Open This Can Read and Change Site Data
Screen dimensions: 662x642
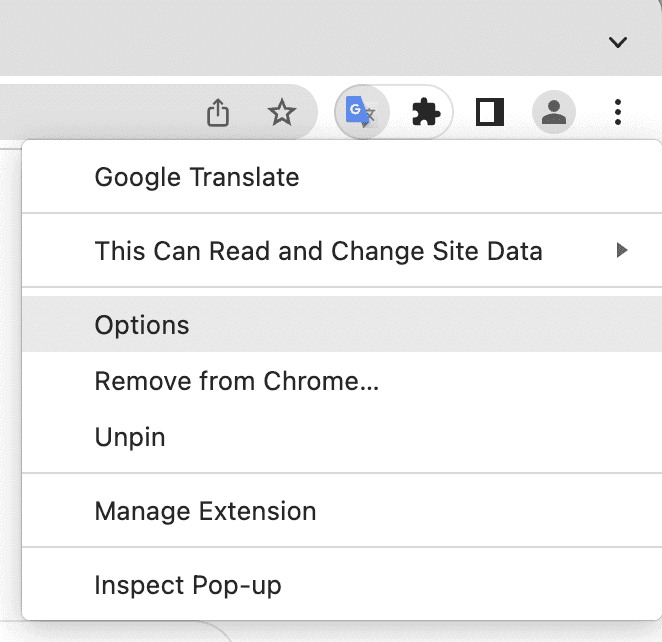318,251
